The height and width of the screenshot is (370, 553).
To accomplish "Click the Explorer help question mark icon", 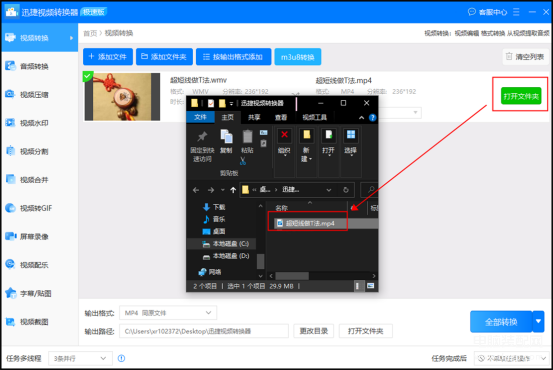I will [372, 118].
